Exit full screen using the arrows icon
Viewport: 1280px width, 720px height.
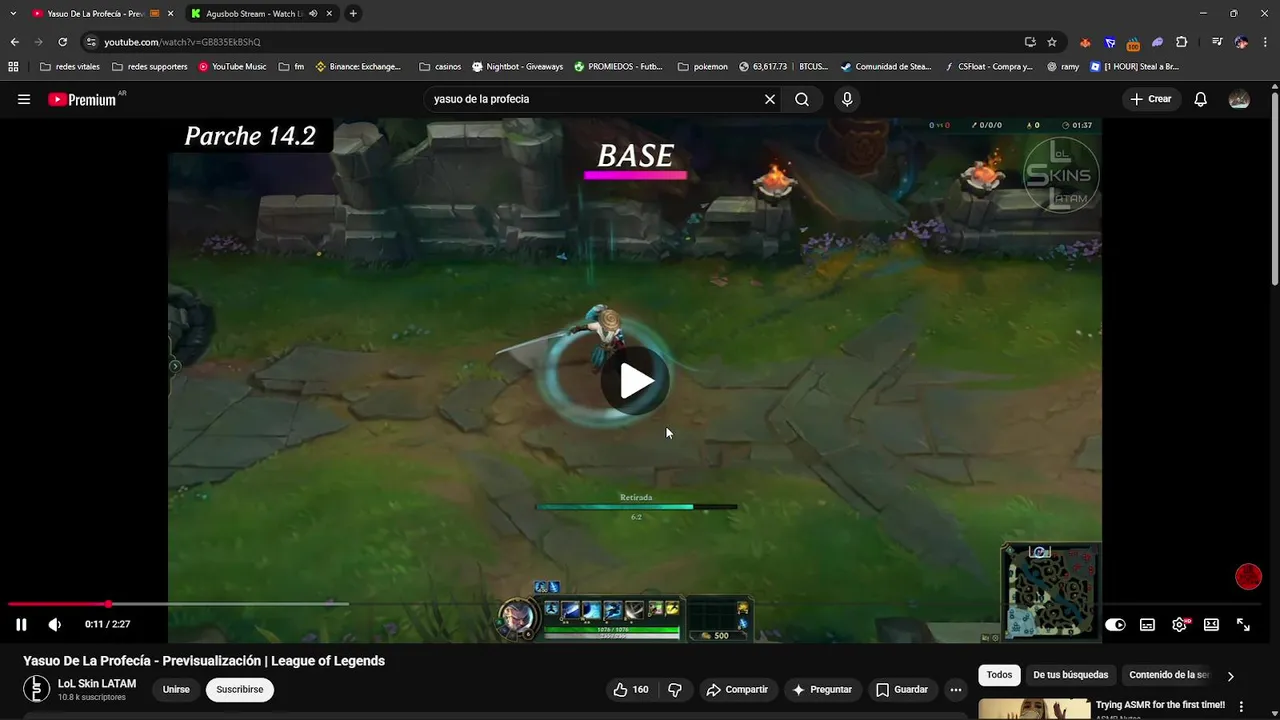coord(1243,624)
